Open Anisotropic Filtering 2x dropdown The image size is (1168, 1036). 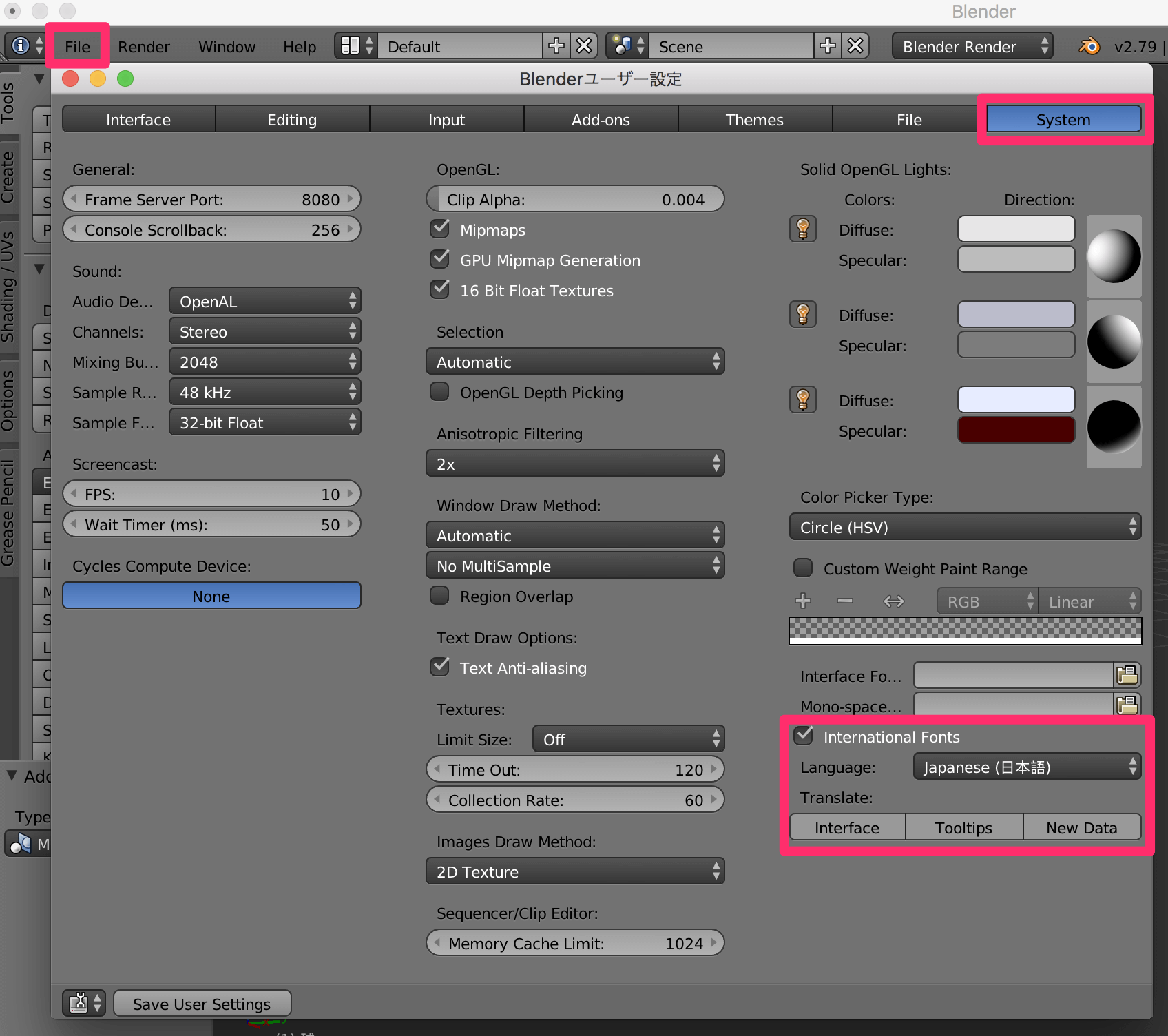point(575,464)
